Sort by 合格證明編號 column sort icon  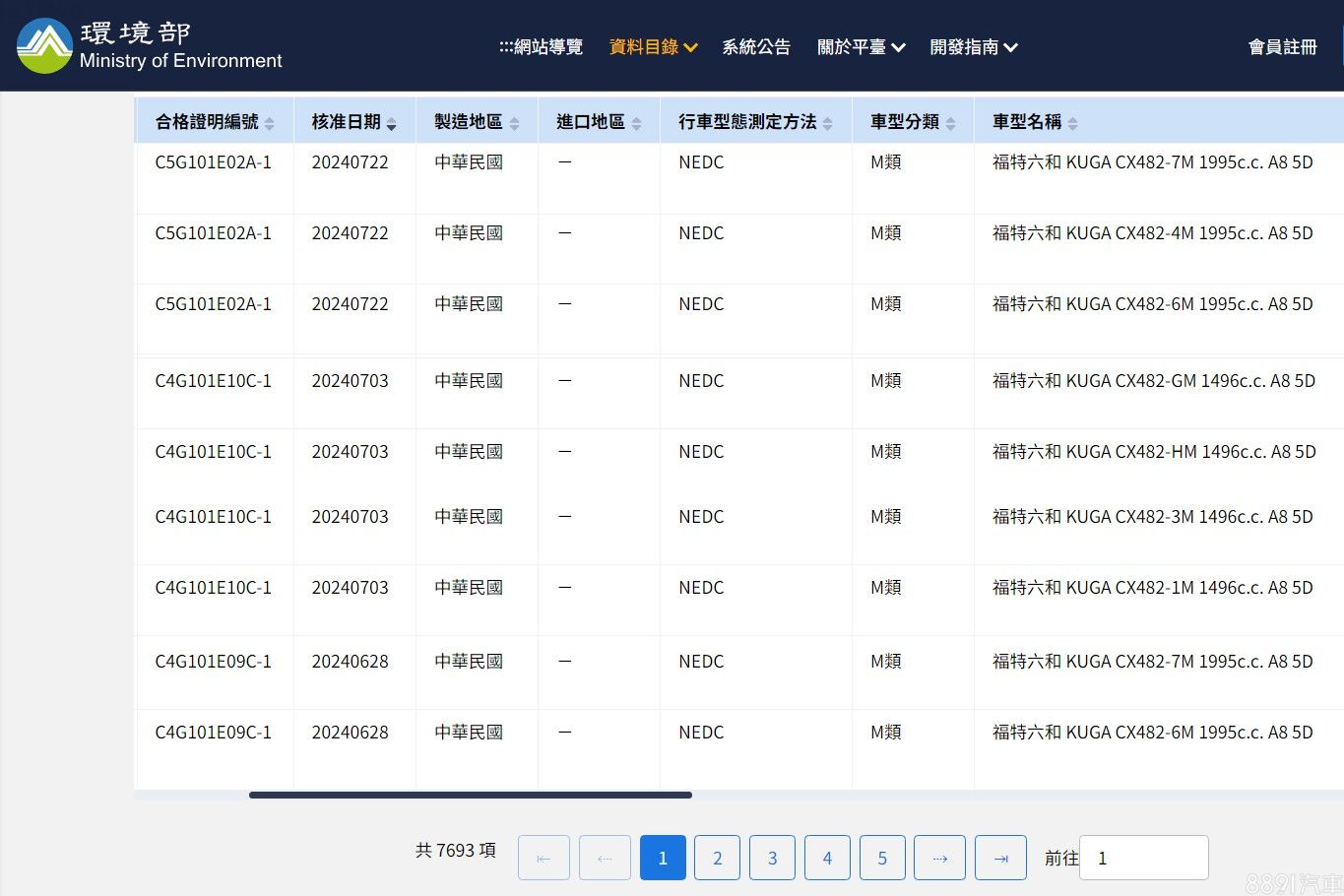coord(270,123)
